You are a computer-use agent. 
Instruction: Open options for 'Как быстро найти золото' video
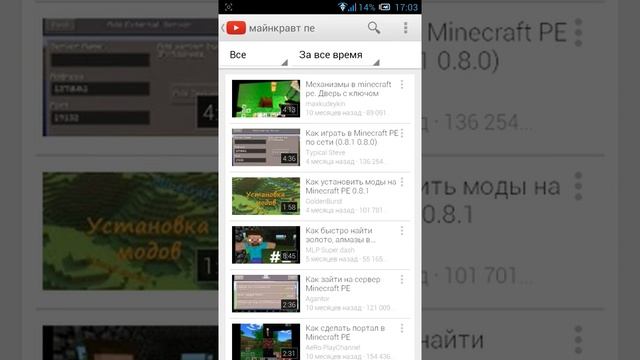(x=402, y=231)
